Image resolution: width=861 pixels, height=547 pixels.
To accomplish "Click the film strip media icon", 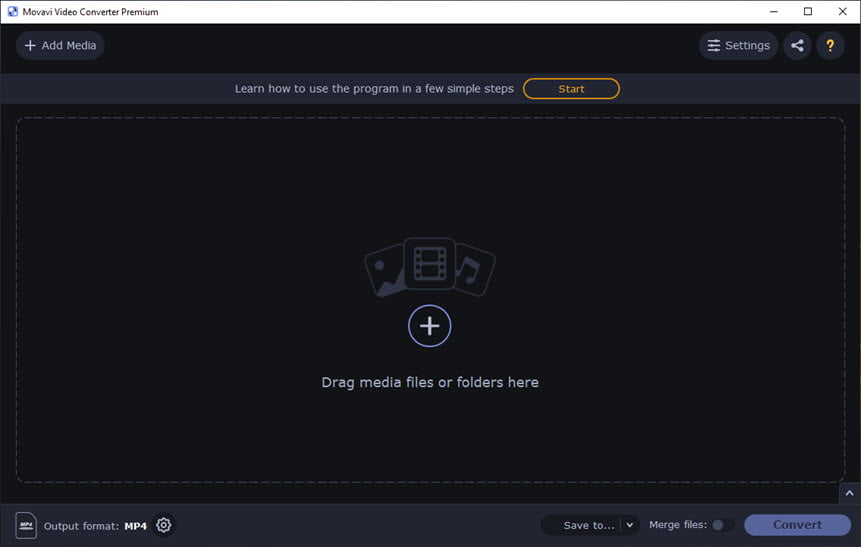I will [430, 264].
